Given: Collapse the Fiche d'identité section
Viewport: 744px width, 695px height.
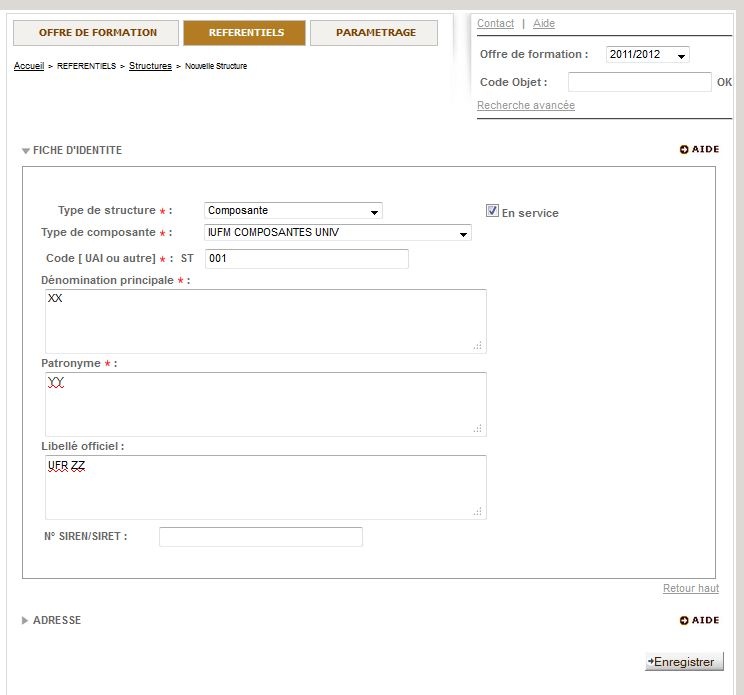Looking at the screenshot, I should pyautogui.click(x=71, y=150).
